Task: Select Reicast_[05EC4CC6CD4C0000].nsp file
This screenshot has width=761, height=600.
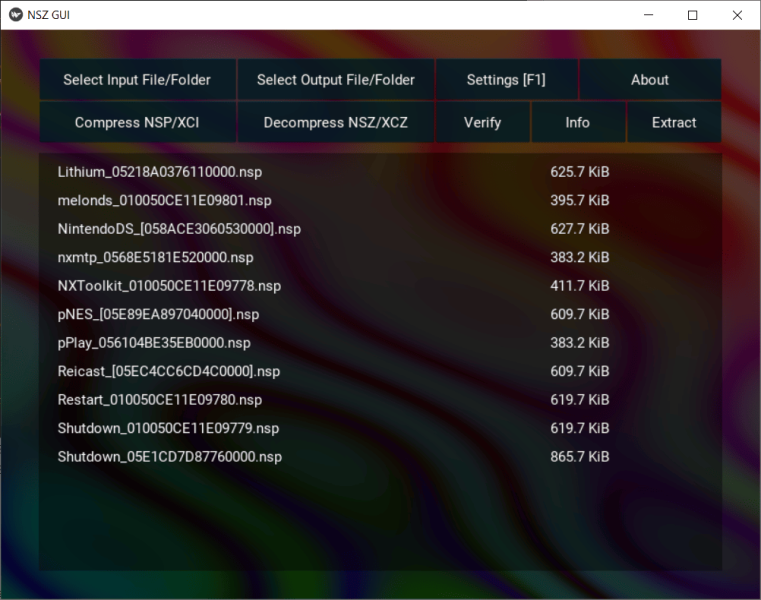Action: pos(168,371)
